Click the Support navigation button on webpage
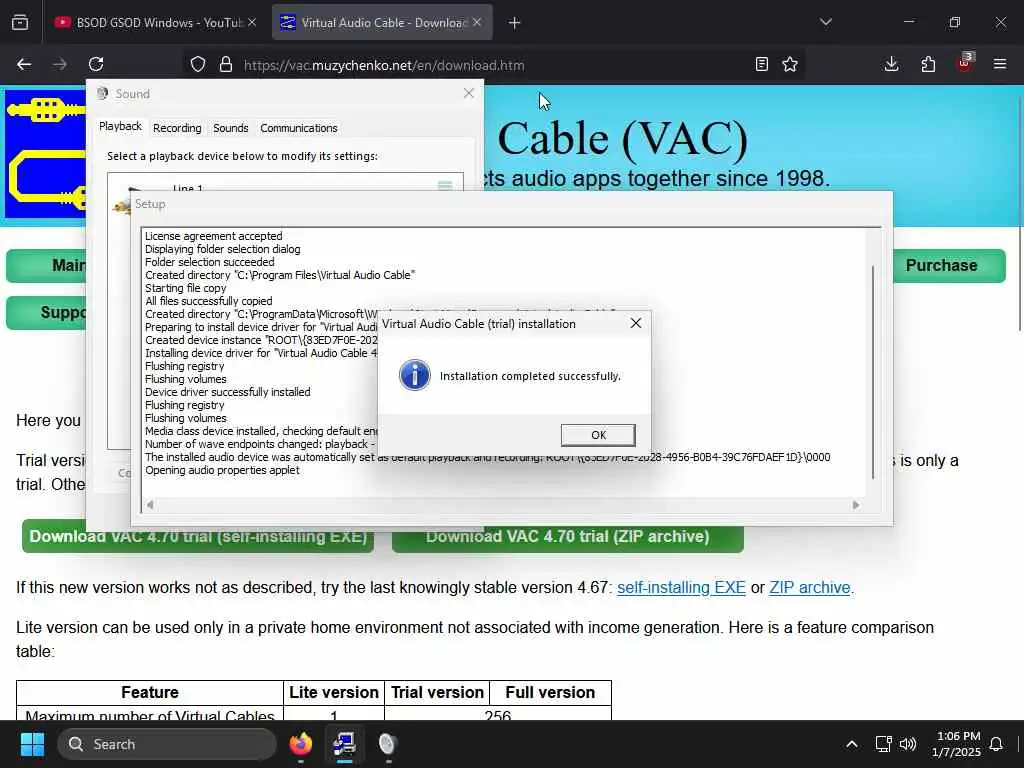The image size is (1024, 768). pyautogui.click(x=46, y=313)
